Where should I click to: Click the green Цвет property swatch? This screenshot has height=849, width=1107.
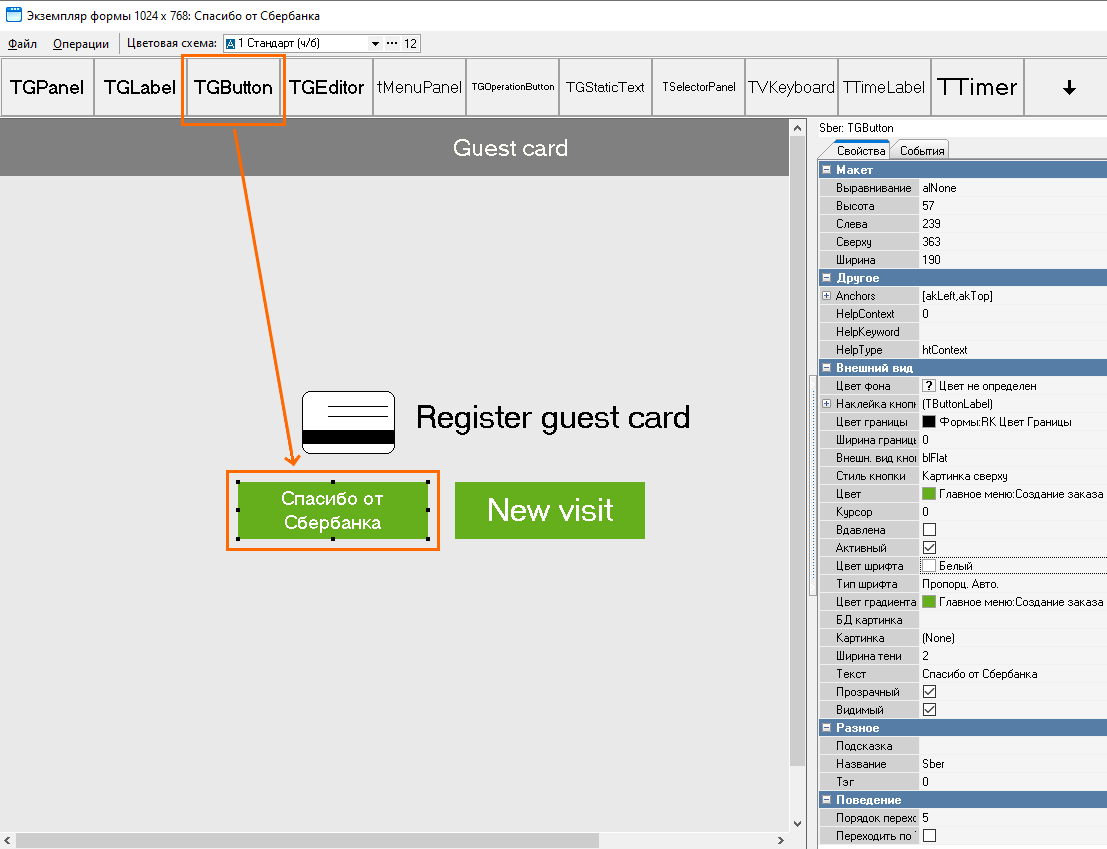tap(929, 494)
